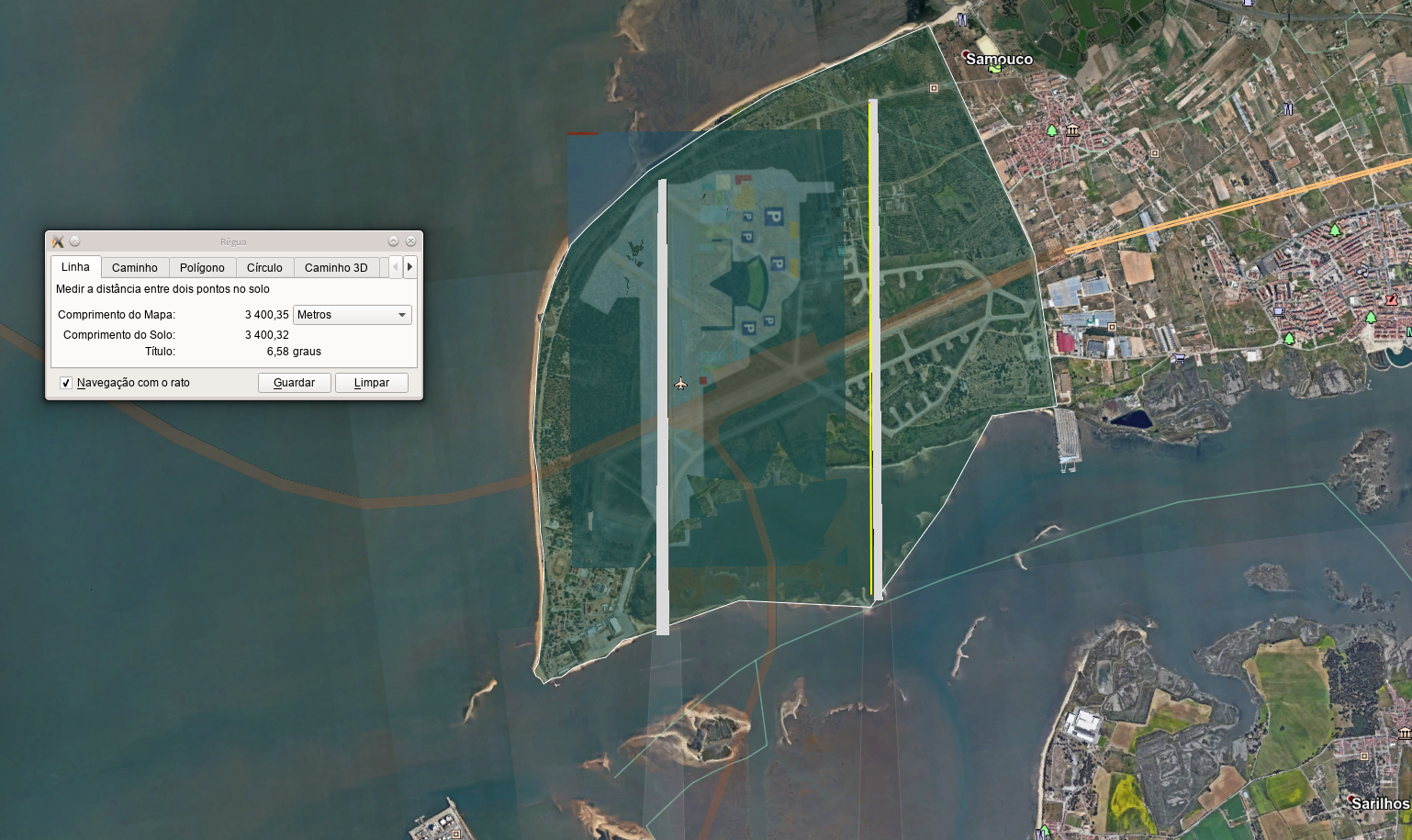Click the heading value 6,58 graus
Screen dimensions: 1412x840
click(x=294, y=352)
